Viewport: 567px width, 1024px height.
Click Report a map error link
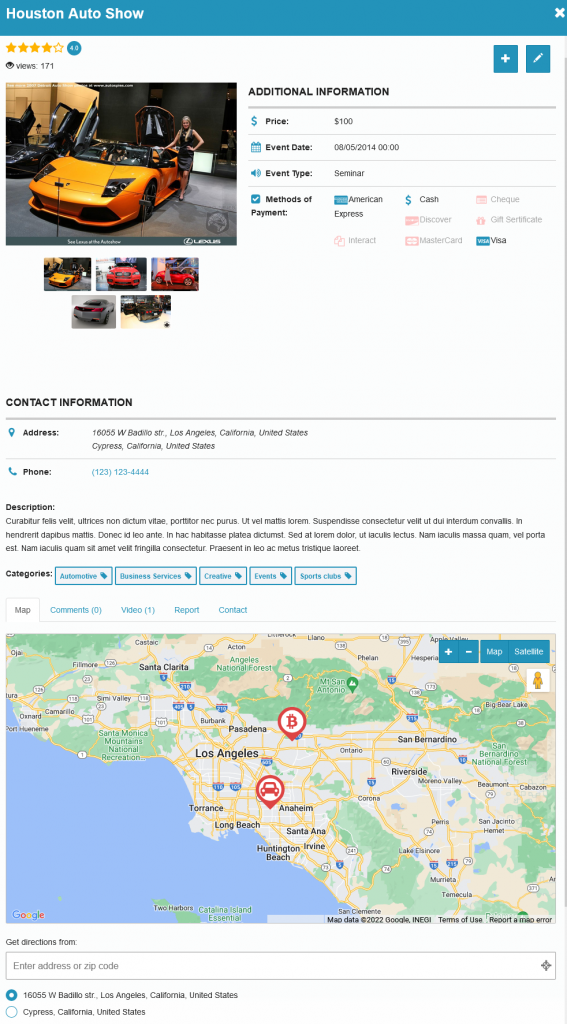pyautogui.click(x=521, y=920)
